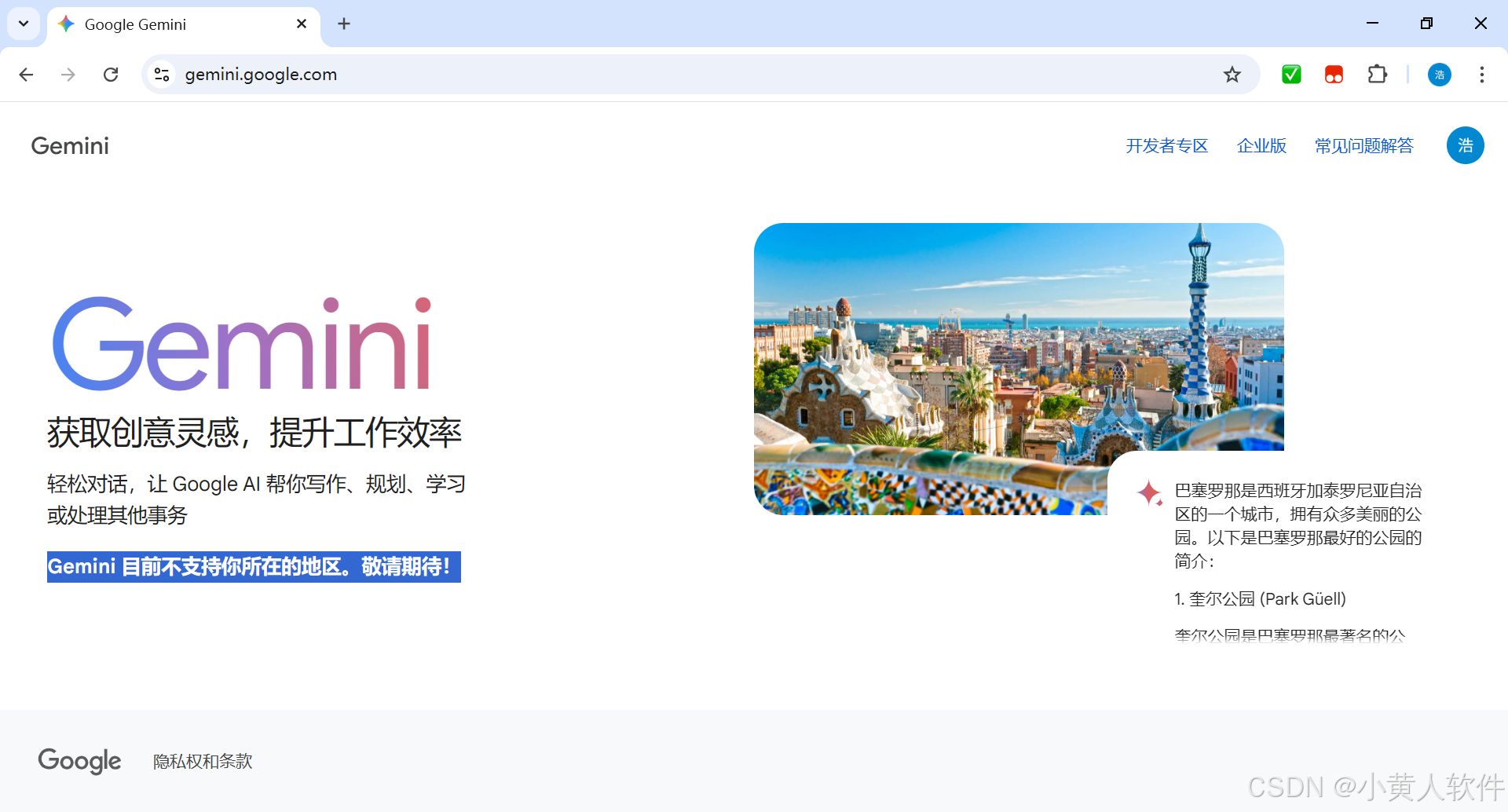Select the Google Gemini browser tab
This screenshot has width=1508, height=812.
coord(157,24)
